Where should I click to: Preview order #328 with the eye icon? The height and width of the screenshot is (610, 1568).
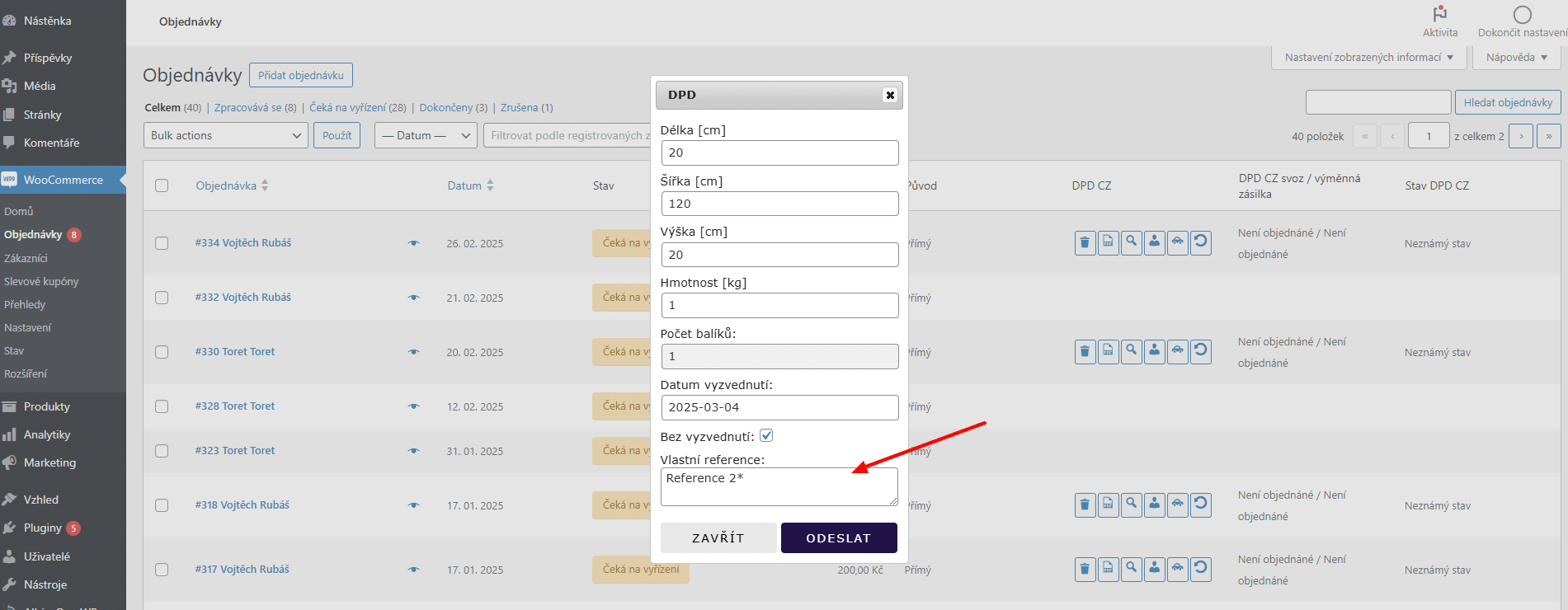[x=414, y=406]
